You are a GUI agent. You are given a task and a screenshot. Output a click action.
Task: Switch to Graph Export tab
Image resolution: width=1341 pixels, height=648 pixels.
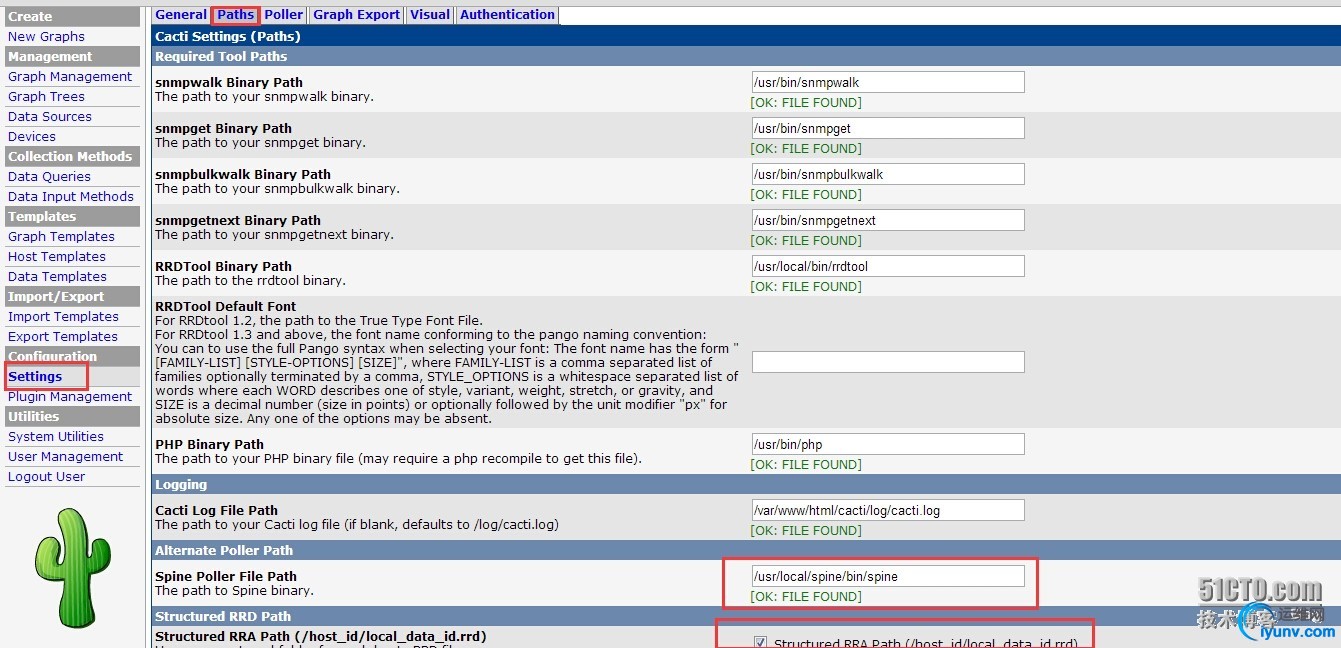[357, 15]
